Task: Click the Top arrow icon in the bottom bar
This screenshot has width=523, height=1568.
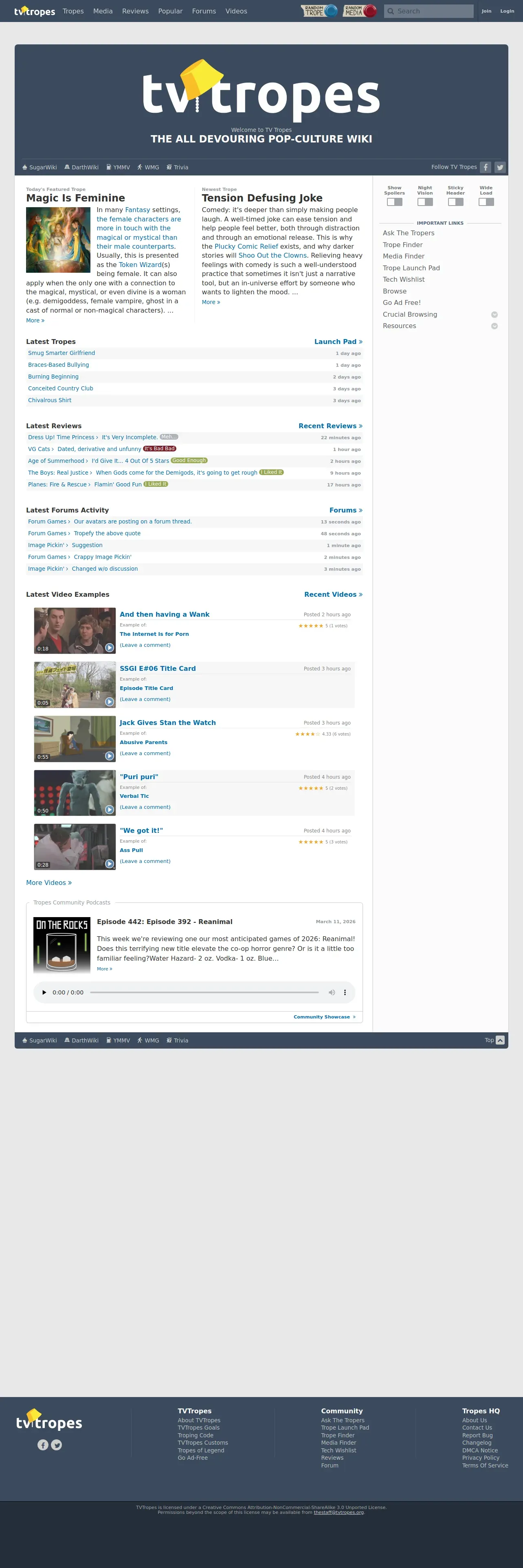Action: [500, 1040]
